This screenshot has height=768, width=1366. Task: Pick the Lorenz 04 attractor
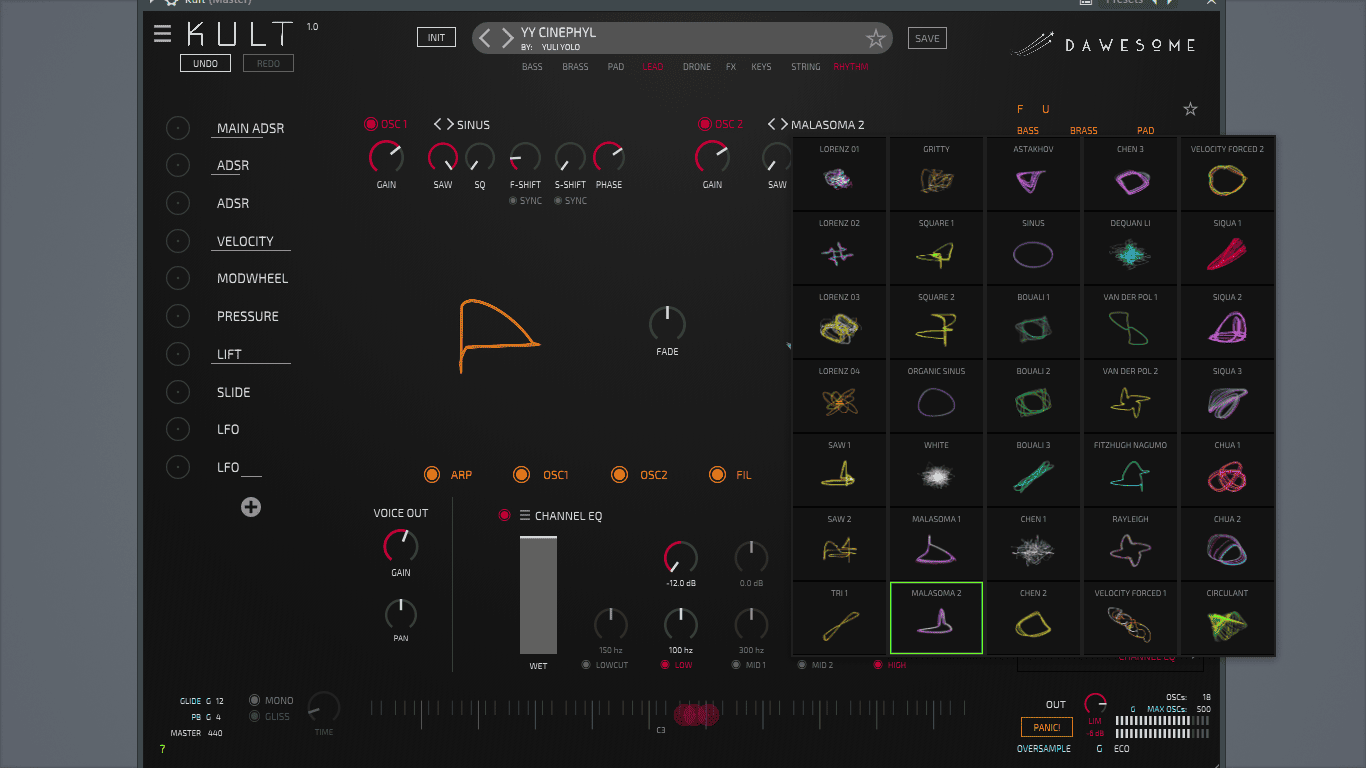point(840,395)
